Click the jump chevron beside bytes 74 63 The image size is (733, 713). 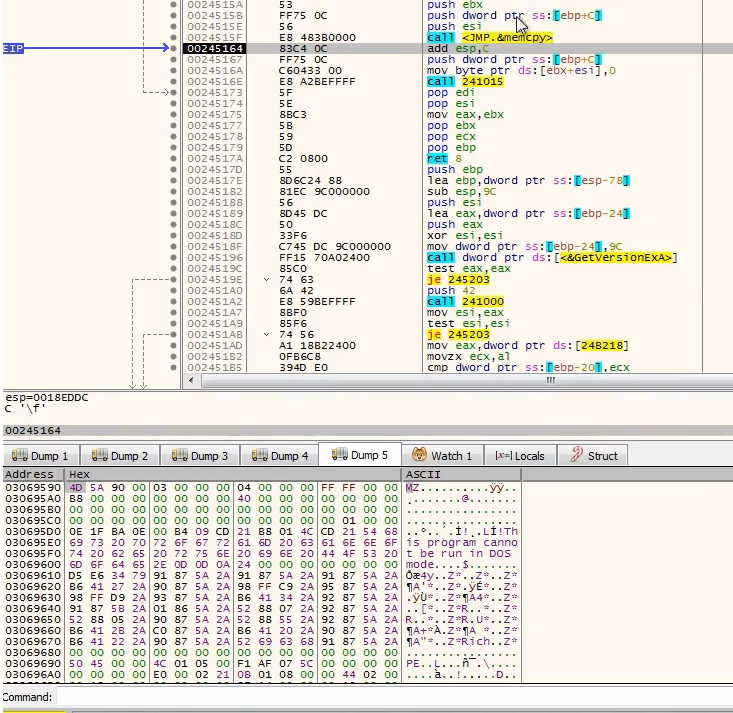(266, 281)
